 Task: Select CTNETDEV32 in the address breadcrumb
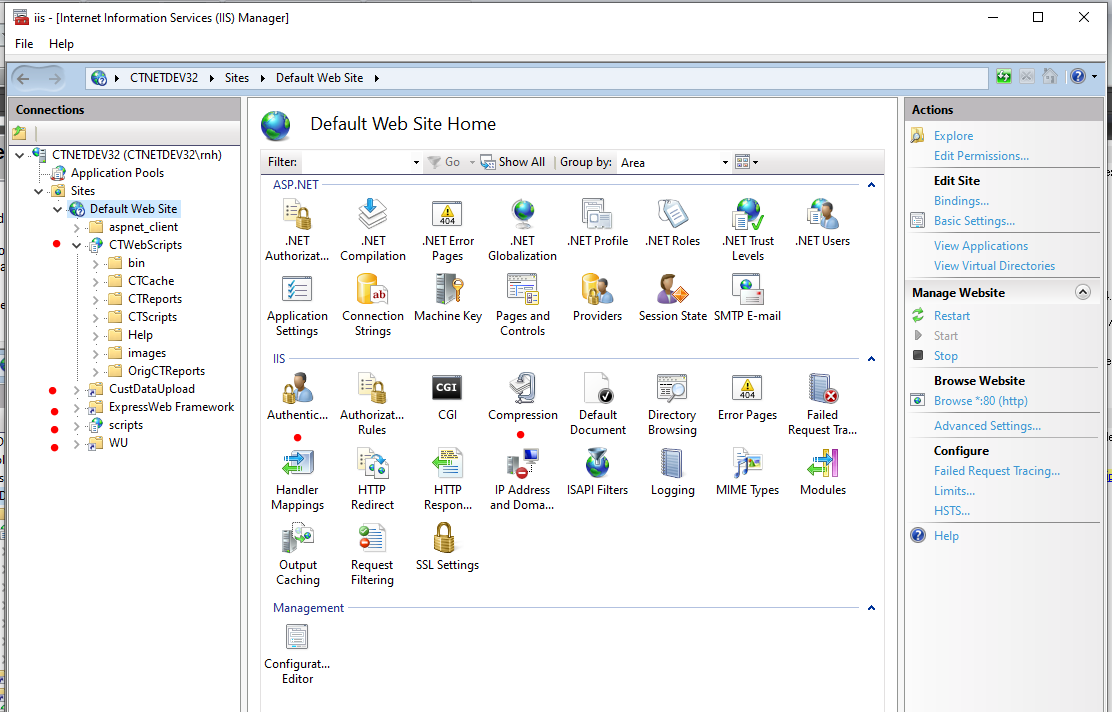tap(164, 78)
